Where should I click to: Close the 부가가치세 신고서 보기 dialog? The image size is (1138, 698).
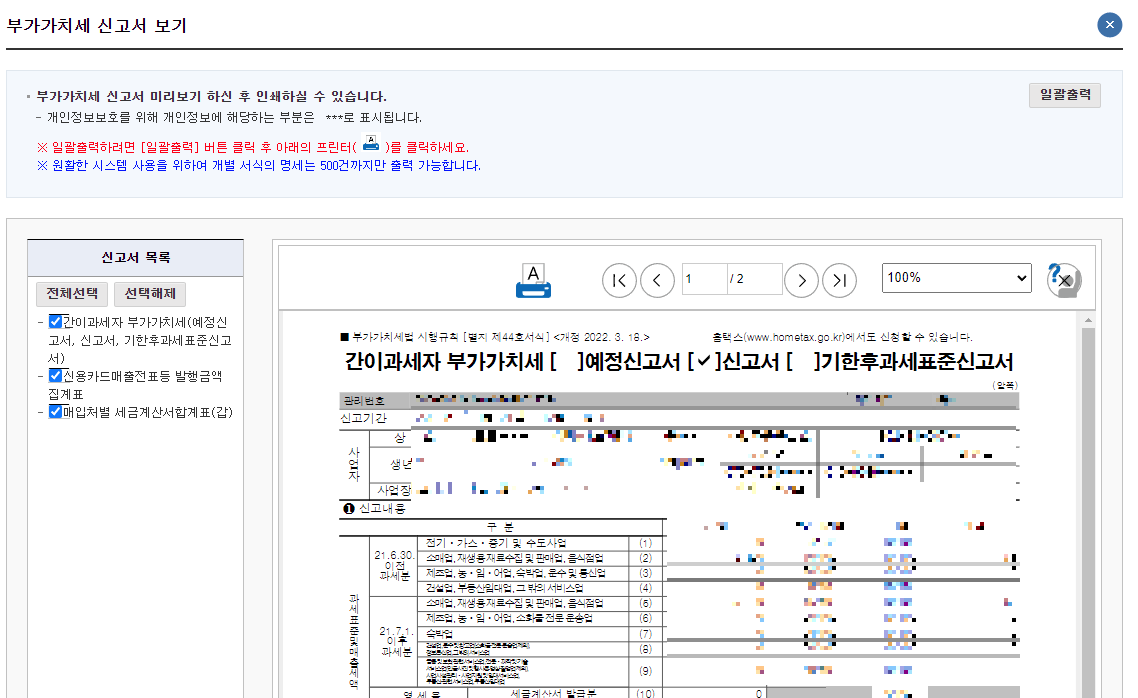point(1109,25)
